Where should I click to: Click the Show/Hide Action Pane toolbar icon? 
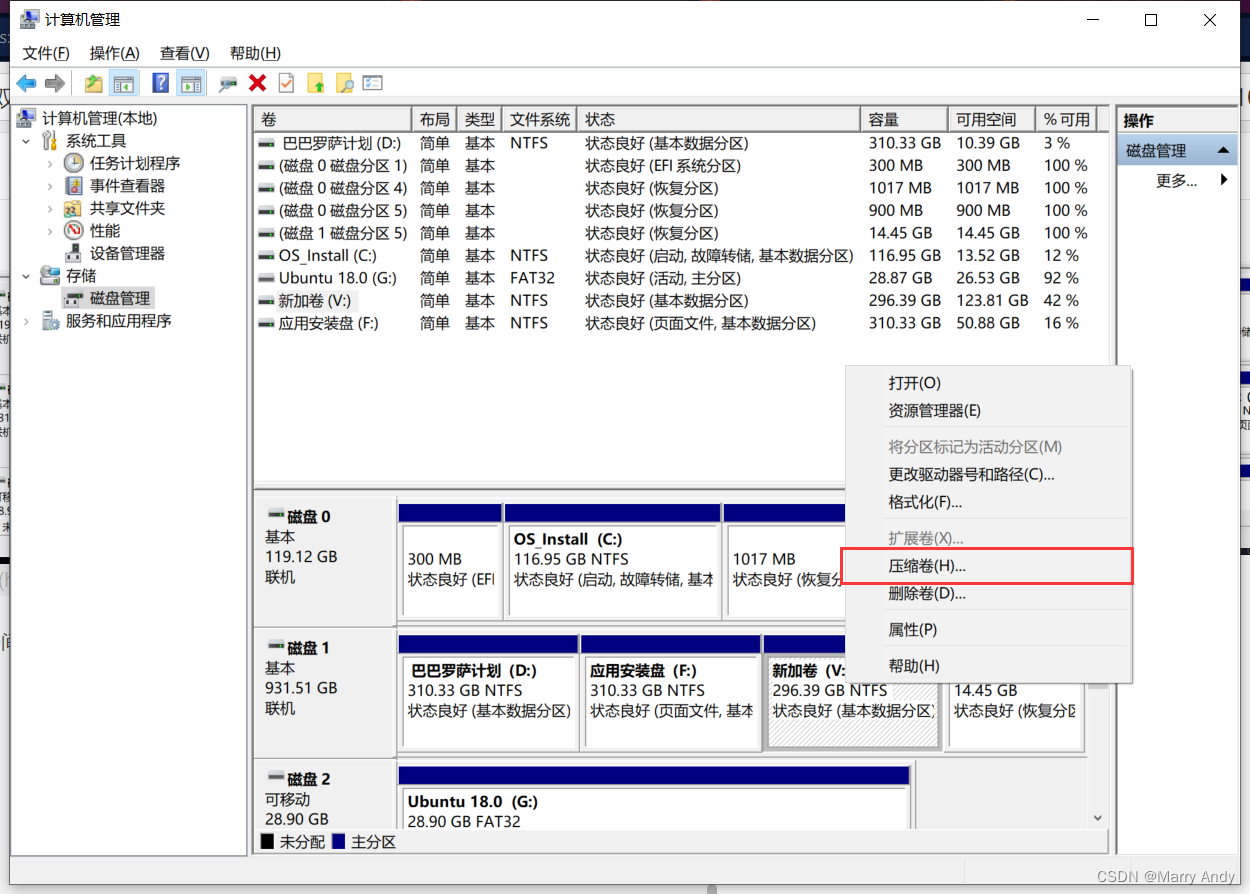pos(190,84)
